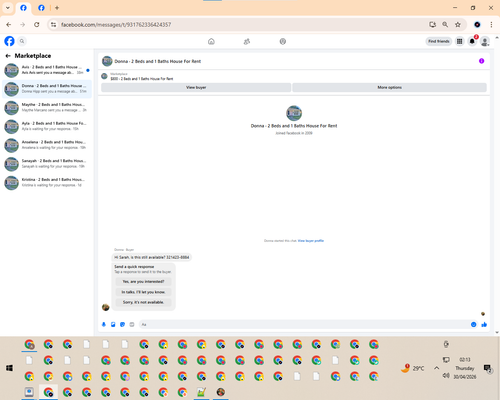Open a new browser tab

point(57,8)
